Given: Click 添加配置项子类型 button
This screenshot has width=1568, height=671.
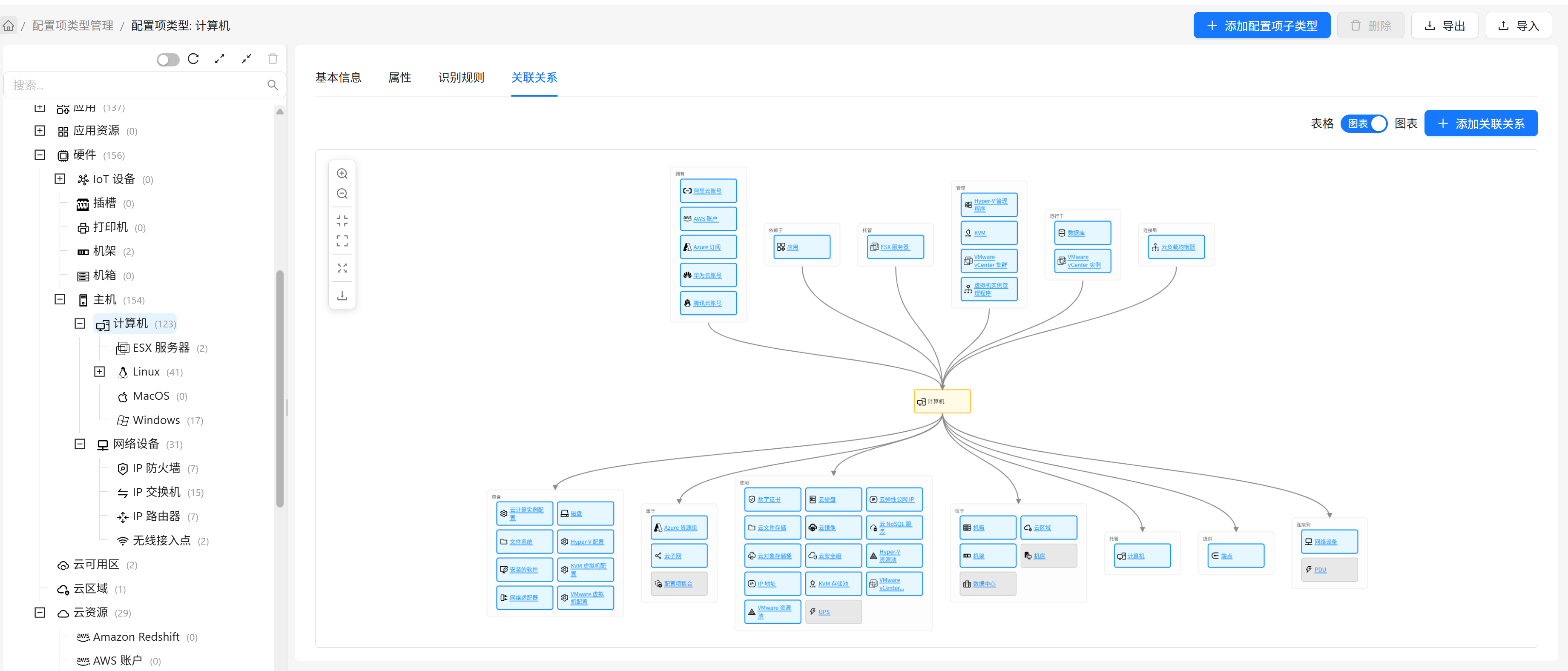Looking at the screenshot, I should (1261, 26).
